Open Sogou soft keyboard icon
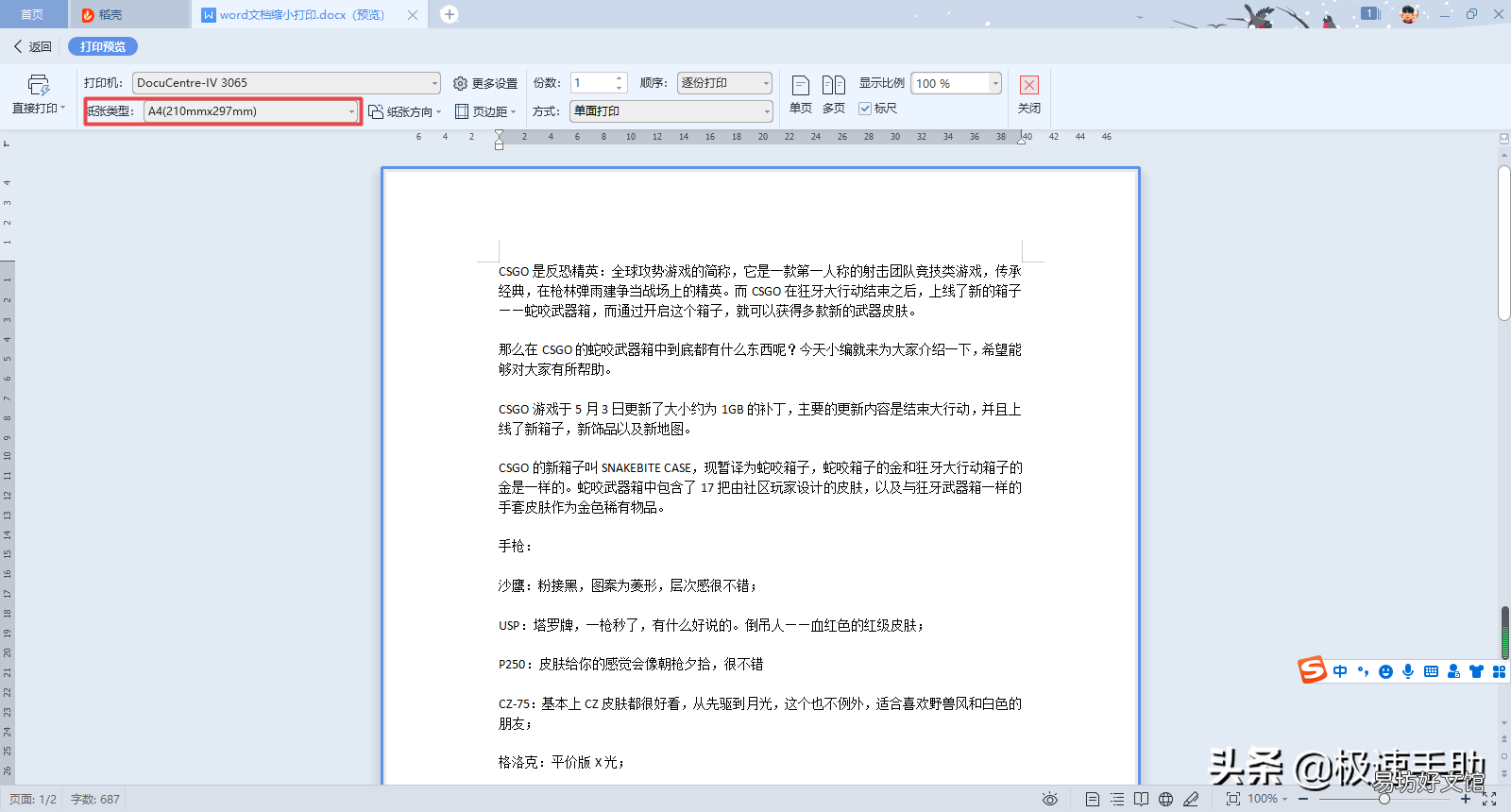 (x=1431, y=671)
